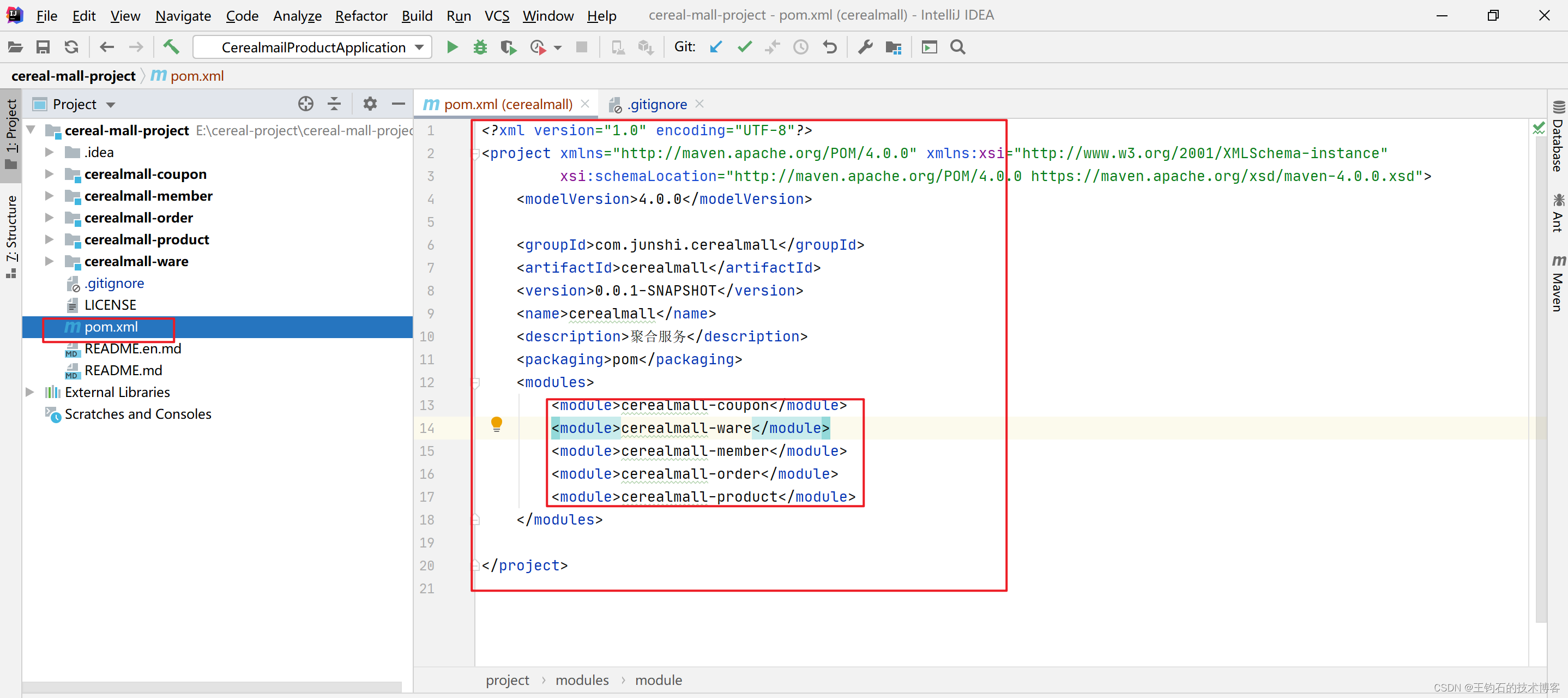Viewport: 1568px width, 698px height.
Task: Start debugging with the bug icon
Action: [x=480, y=47]
